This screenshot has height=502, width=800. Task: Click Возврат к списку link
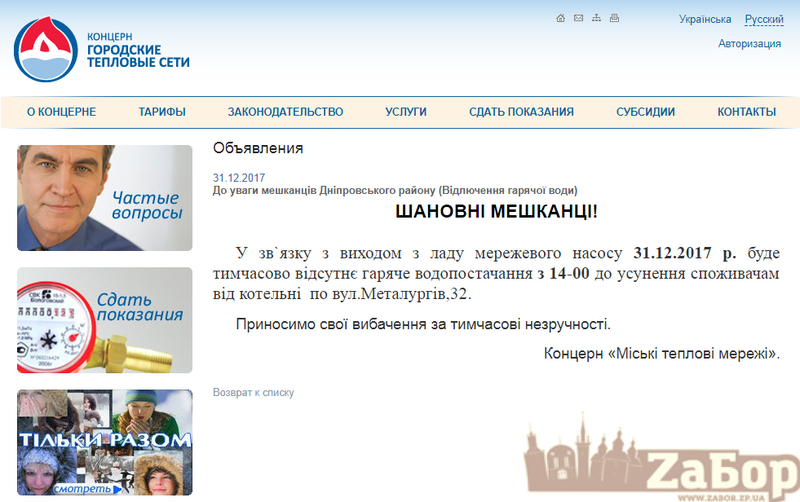click(253, 392)
